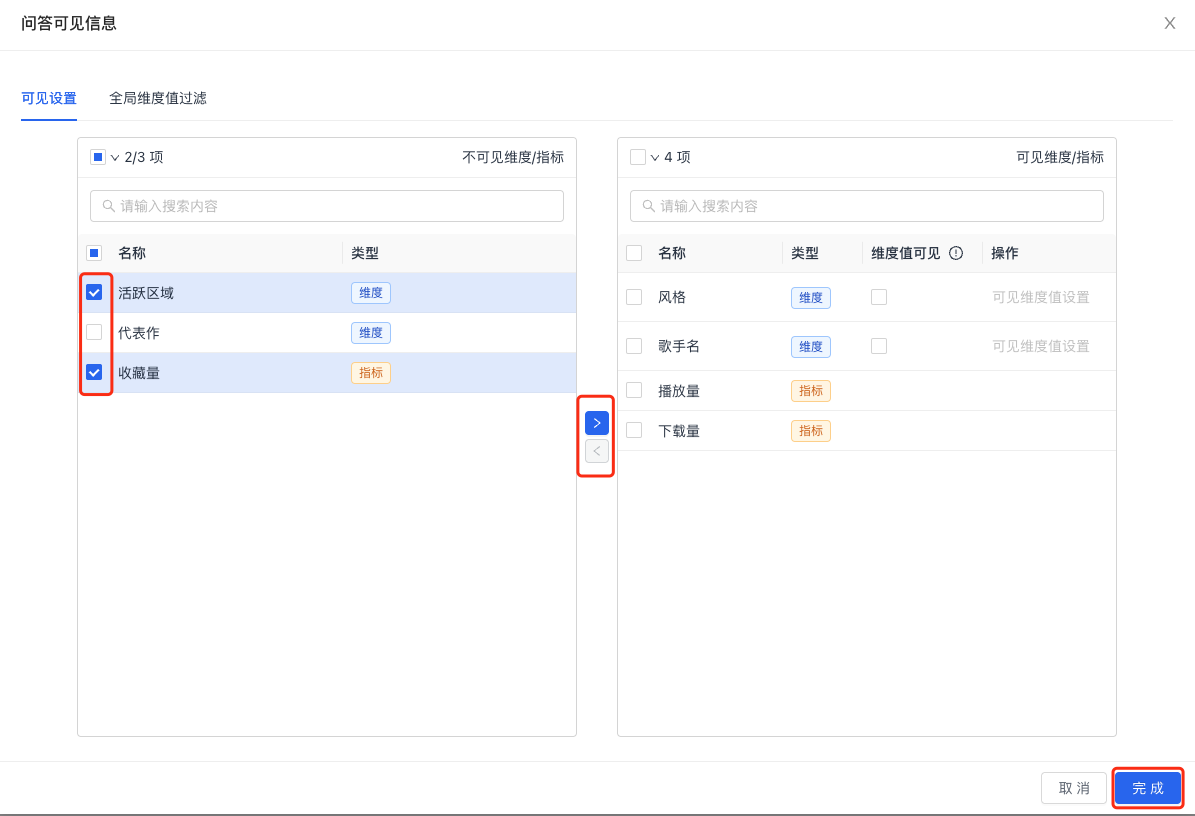The height and width of the screenshot is (816, 1195).
Task: Uncheck the 收藏量 checkbox
Action: point(94,372)
